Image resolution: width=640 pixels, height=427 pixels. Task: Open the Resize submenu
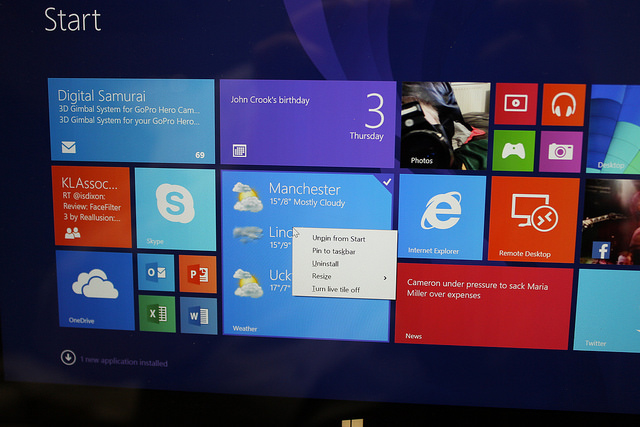345,276
